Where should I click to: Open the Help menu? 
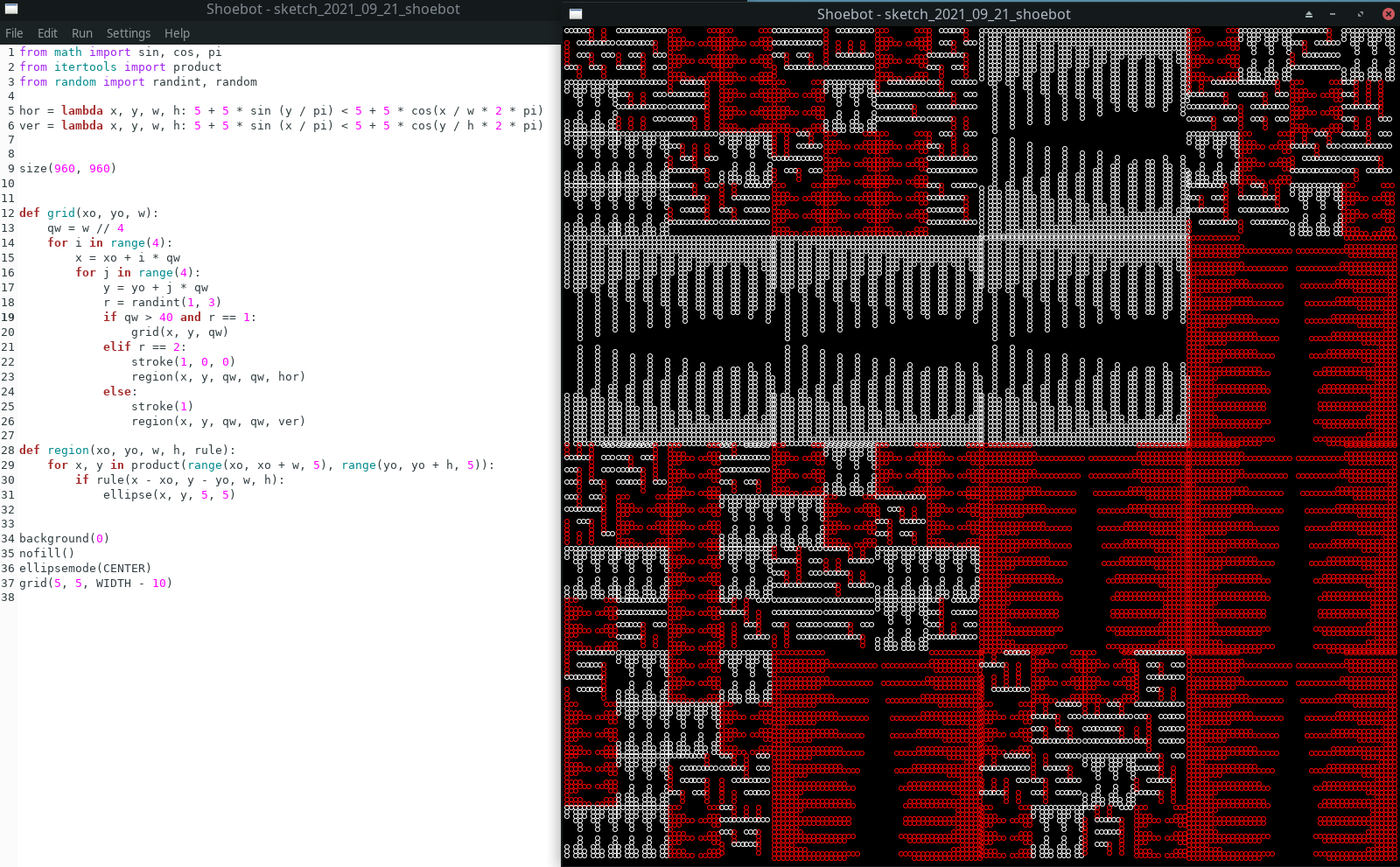coord(177,33)
